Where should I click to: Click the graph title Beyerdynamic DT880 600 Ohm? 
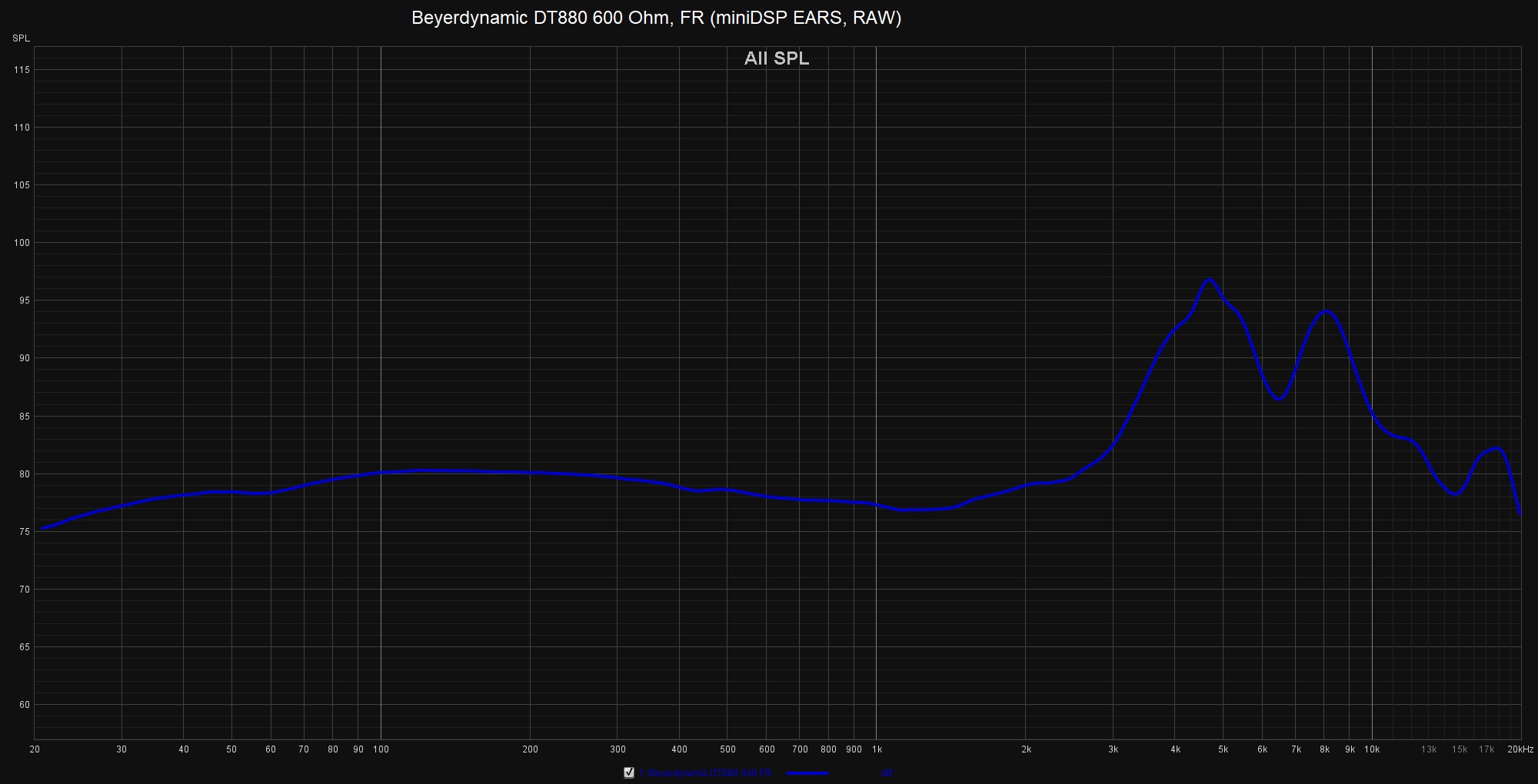(656, 18)
